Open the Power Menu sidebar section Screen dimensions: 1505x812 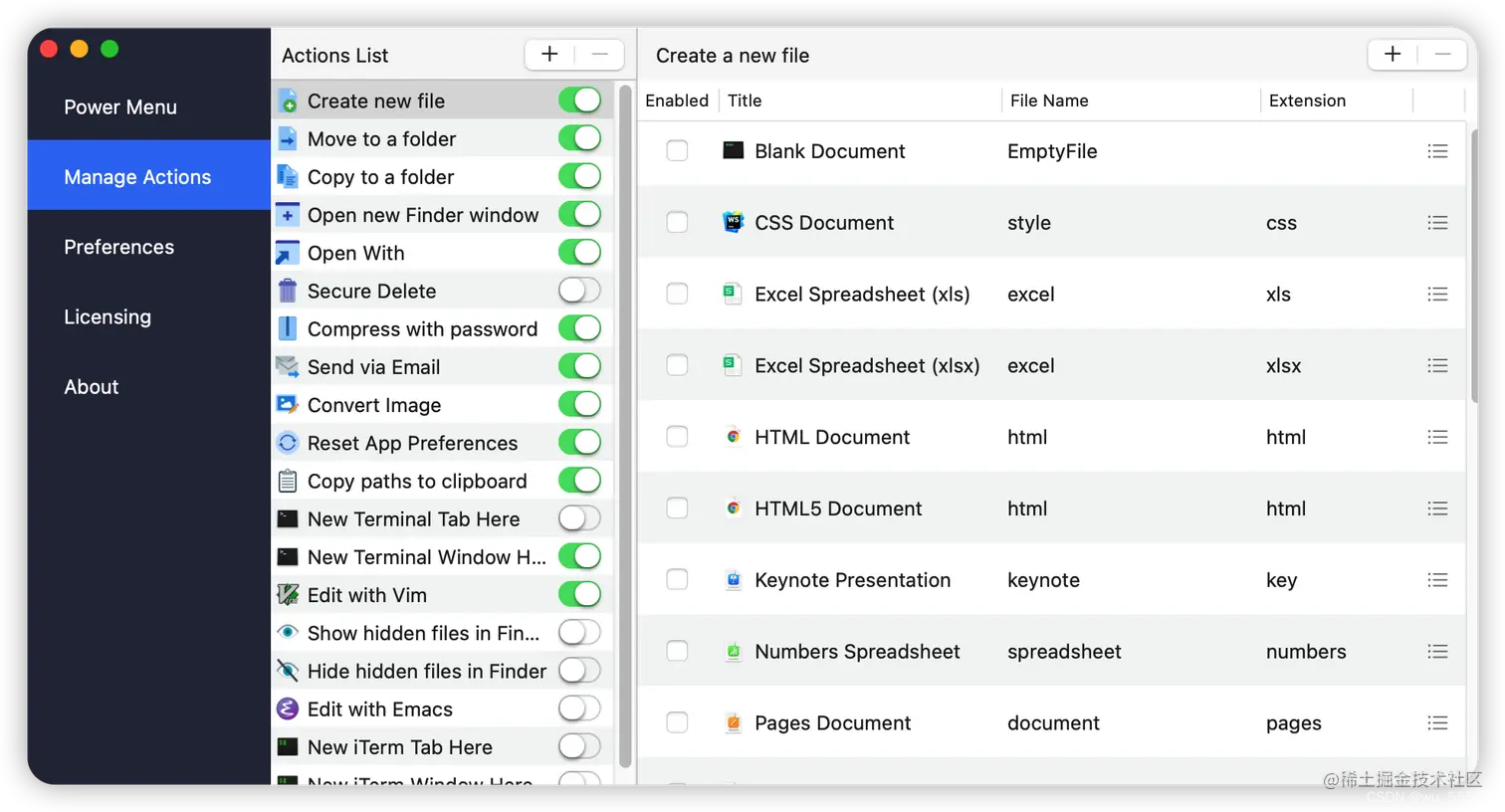(x=148, y=106)
